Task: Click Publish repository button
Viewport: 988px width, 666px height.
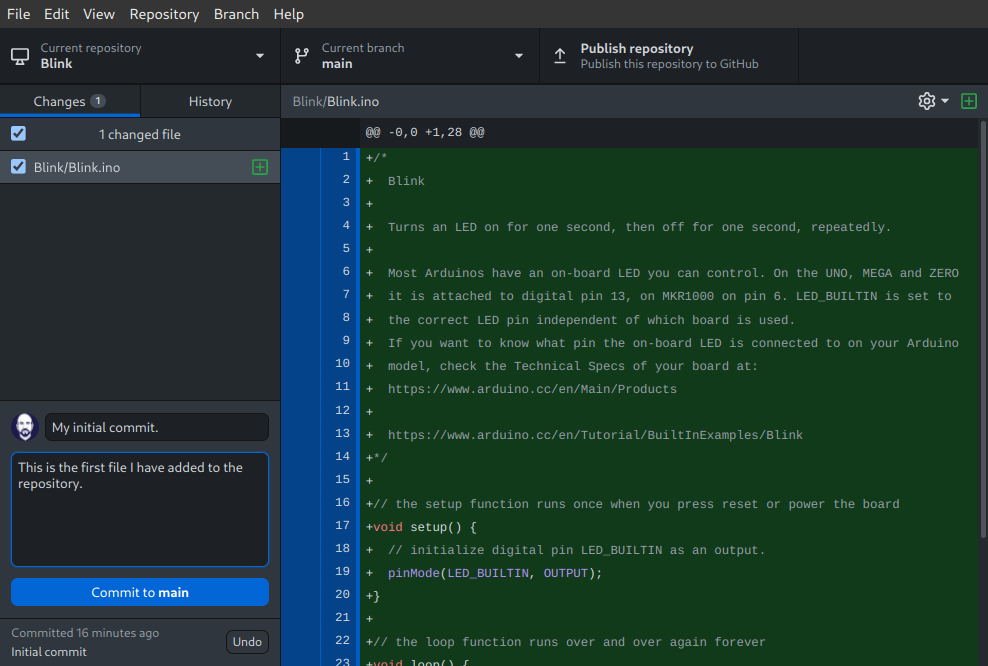Action: [669, 56]
